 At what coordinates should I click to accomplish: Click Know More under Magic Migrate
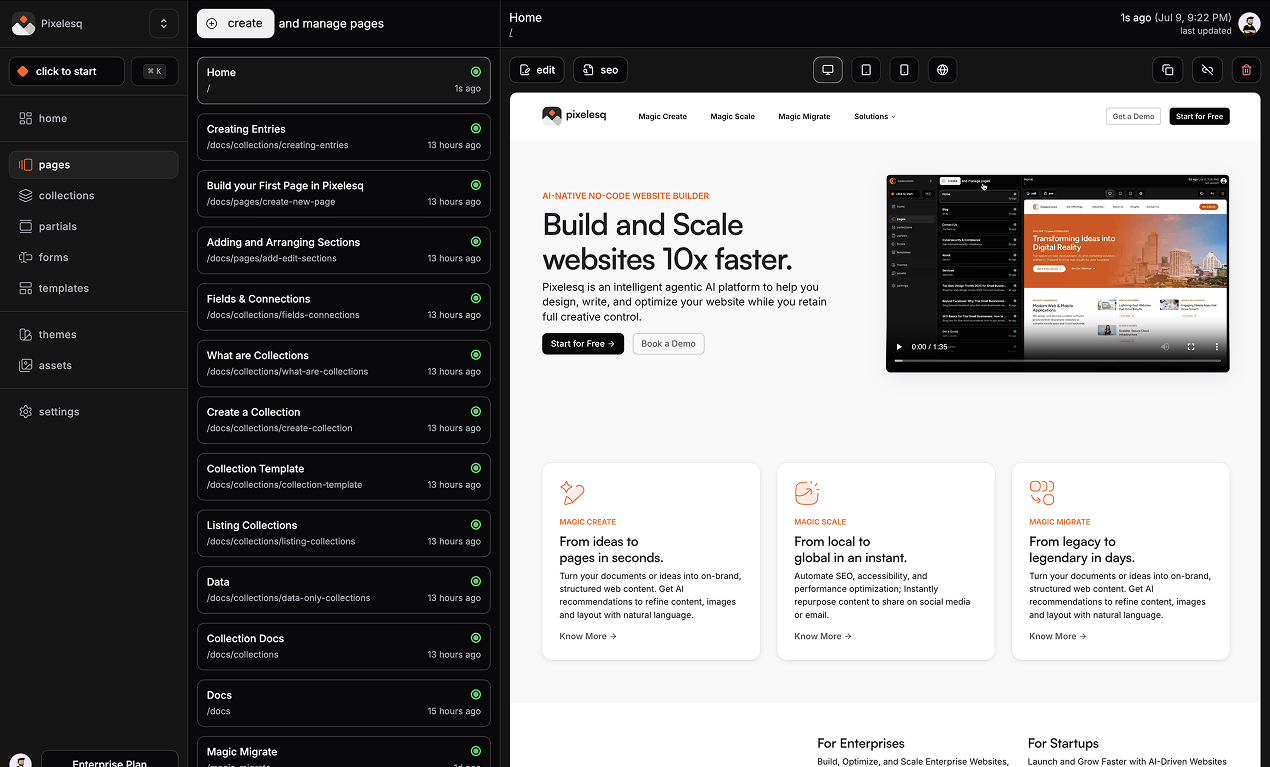coord(1058,636)
